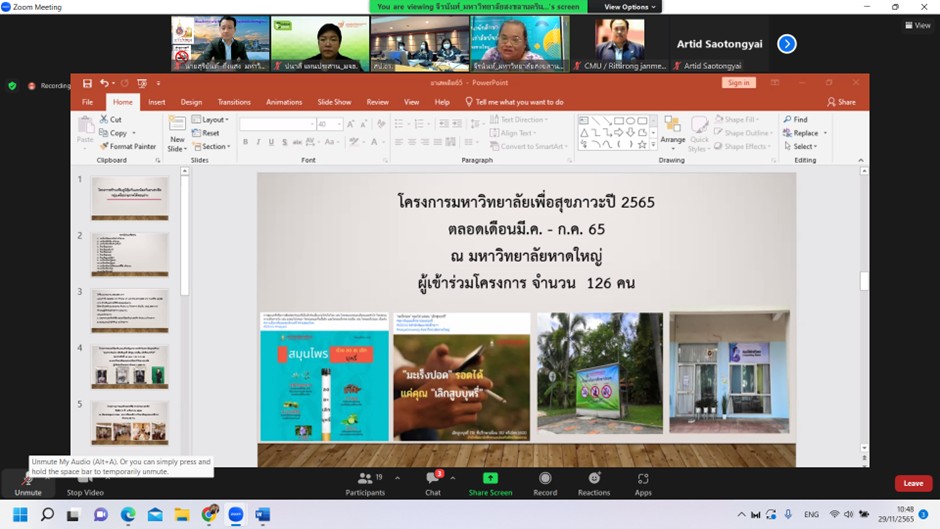Open Microsoft Edge from taskbar
The image size is (940, 529).
tap(128, 515)
